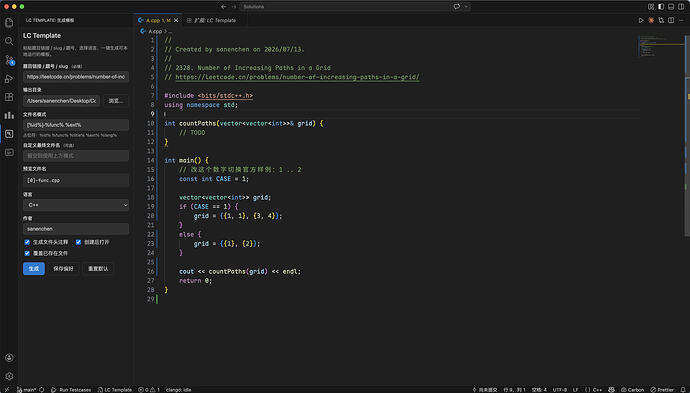The width and height of the screenshot is (690, 393).
Task: Click the clangd: idle status item
Action: [178, 389]
